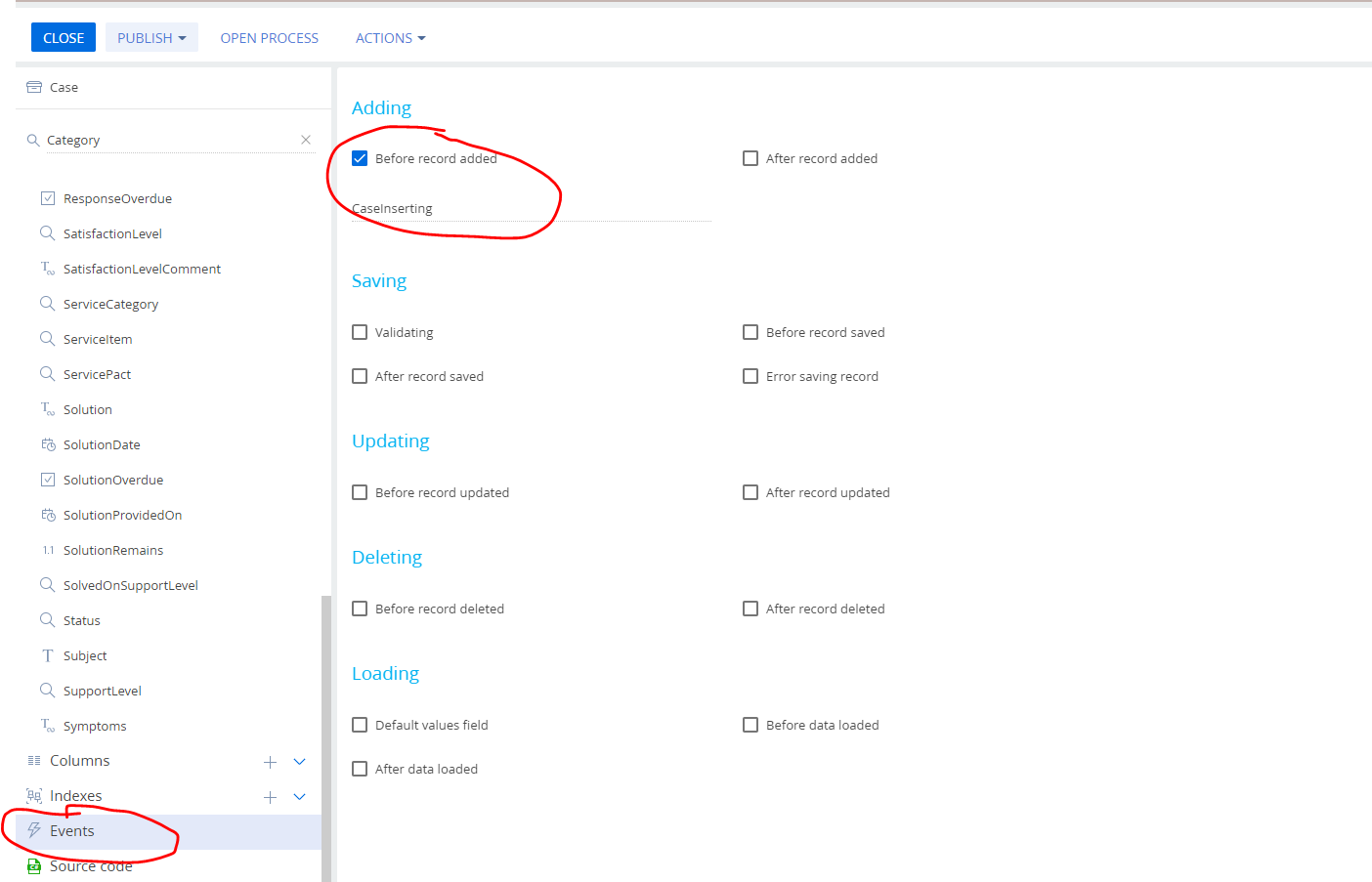The height and width of the screenshot is (882, 1372).
Task: Click the calendar icon beside SolutionDate
Action: tap(48, 444)
